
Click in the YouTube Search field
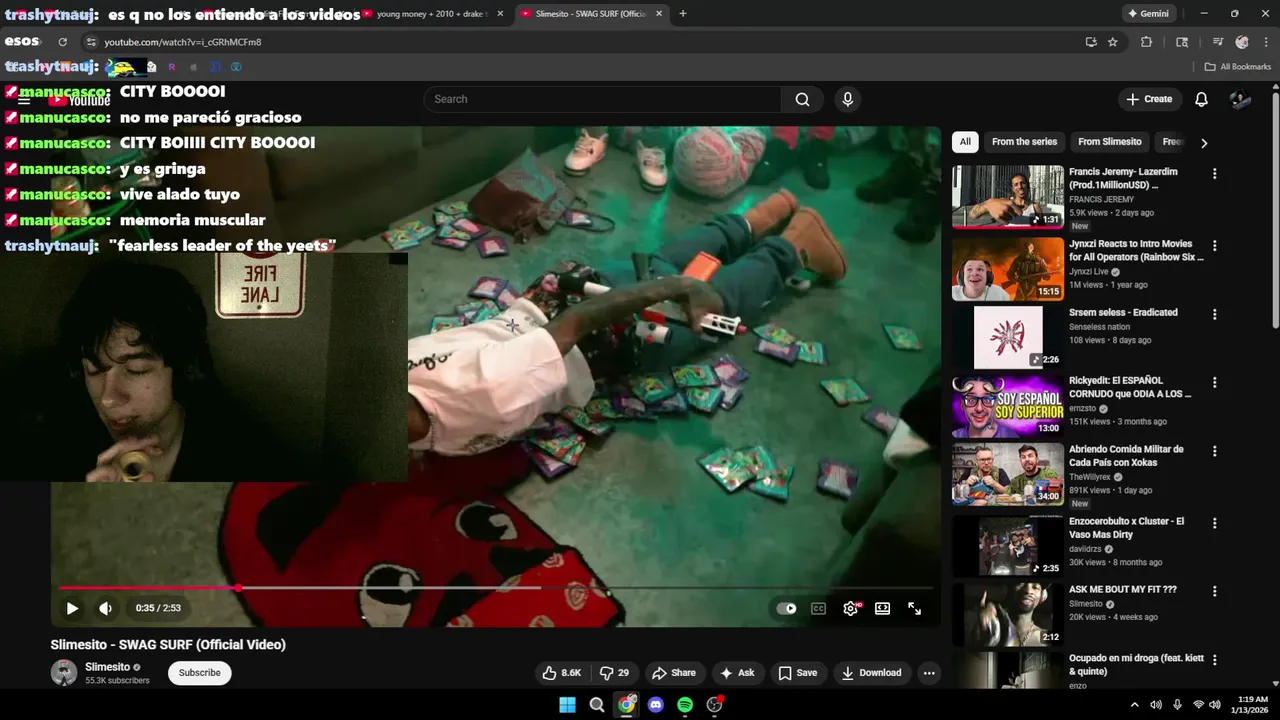point(602,99)
